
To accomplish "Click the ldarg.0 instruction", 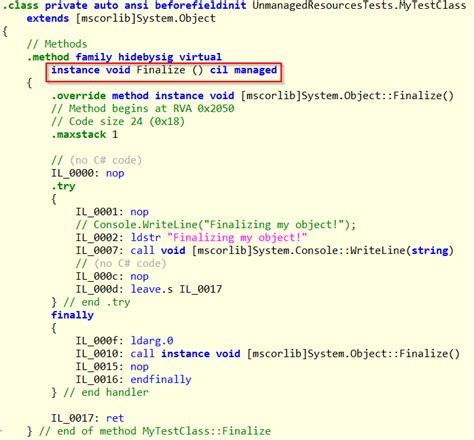I will coord(152,341).
